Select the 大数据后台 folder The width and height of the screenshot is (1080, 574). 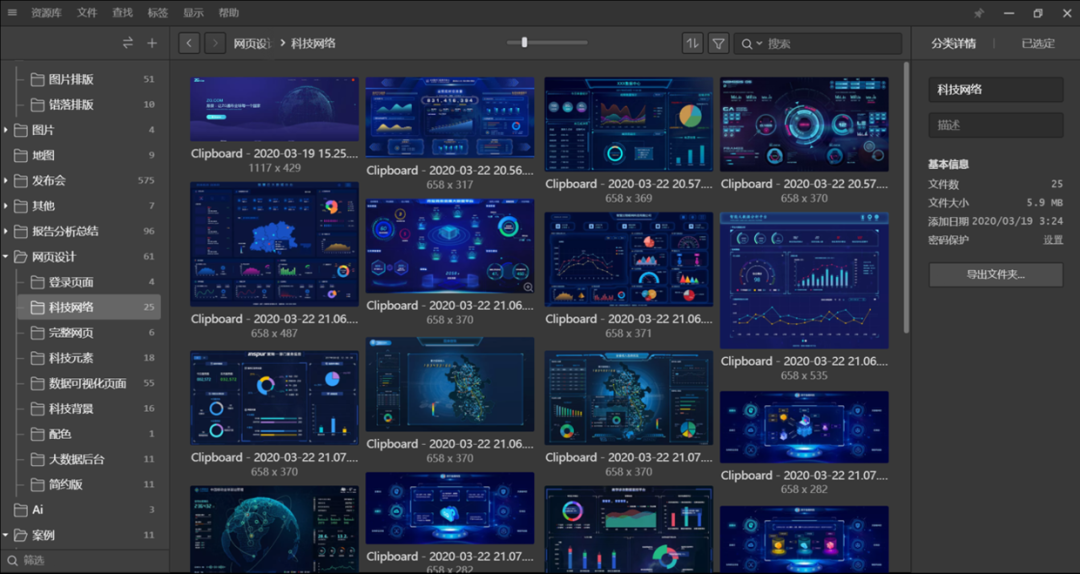click(89, 459)
